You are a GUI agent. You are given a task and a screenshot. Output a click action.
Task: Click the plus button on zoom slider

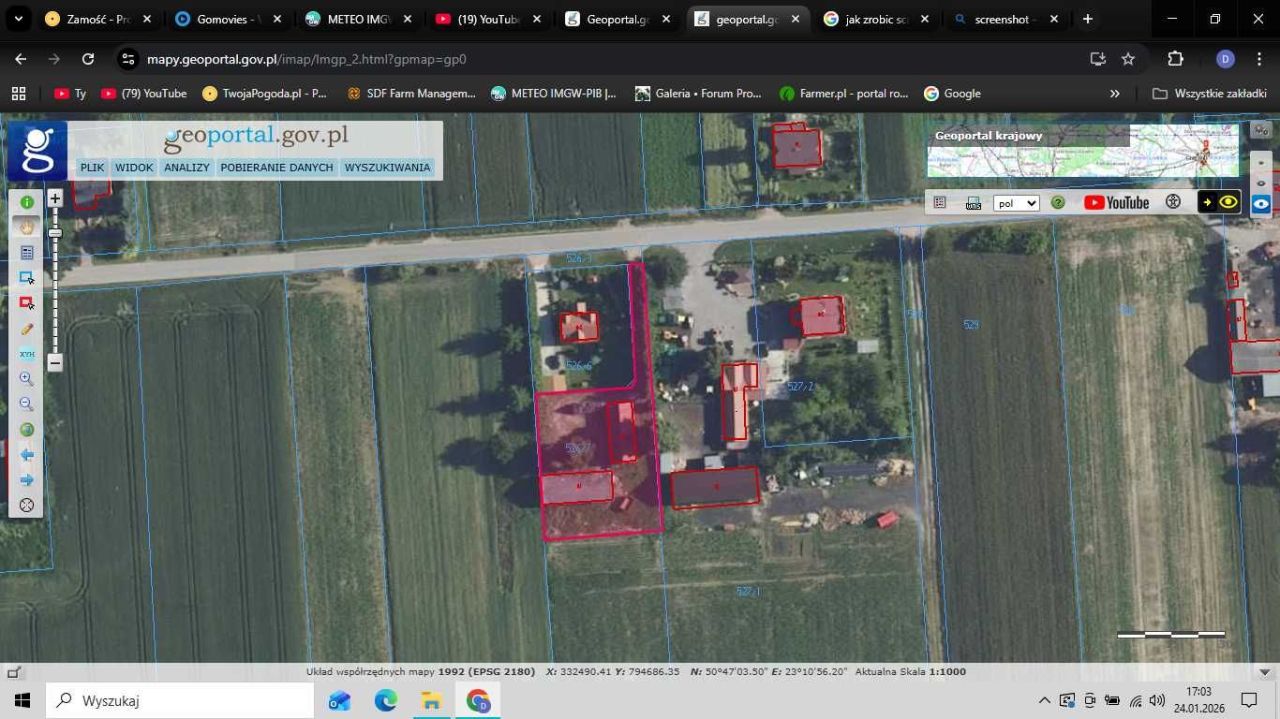55,198
